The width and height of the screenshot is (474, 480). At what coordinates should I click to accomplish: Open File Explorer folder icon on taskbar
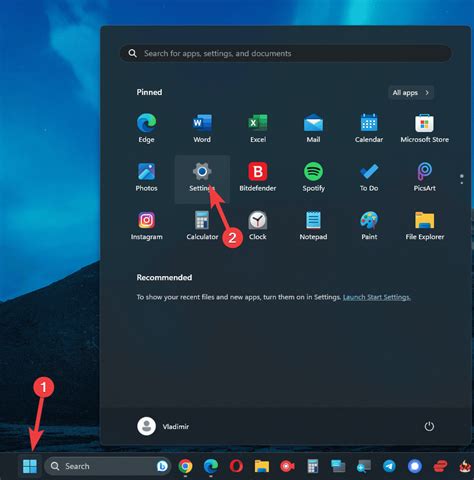coord(262,466)
